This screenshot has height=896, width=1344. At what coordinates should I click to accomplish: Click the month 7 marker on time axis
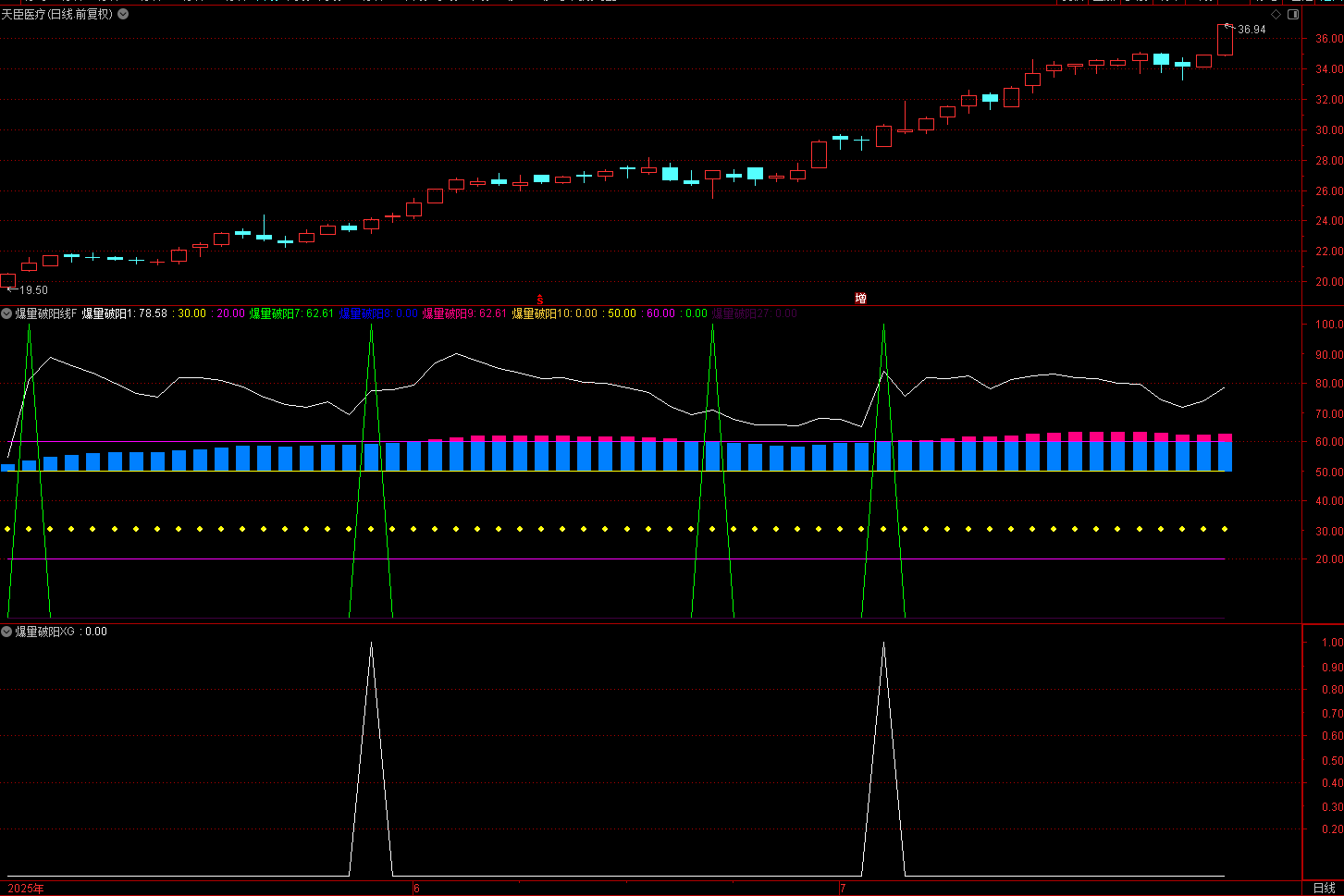click(x=843, y=889)
